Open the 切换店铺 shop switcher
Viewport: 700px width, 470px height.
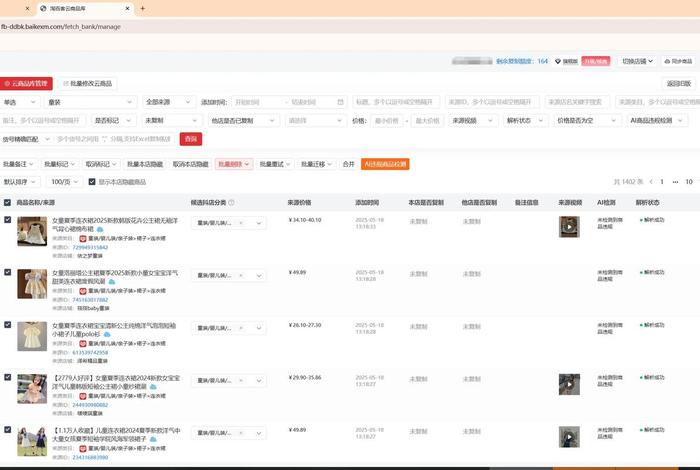pyautogui.click(x=638, y=61)
